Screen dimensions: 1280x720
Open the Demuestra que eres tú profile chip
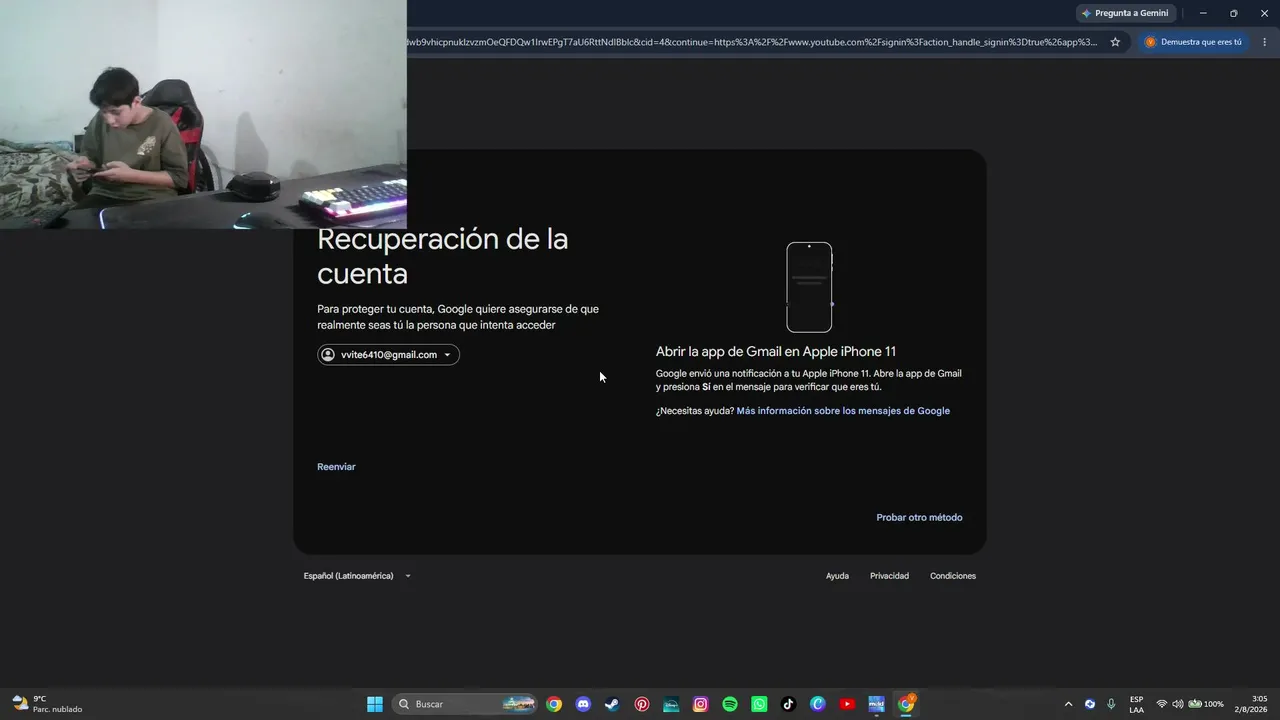[x=1193, y=42]
